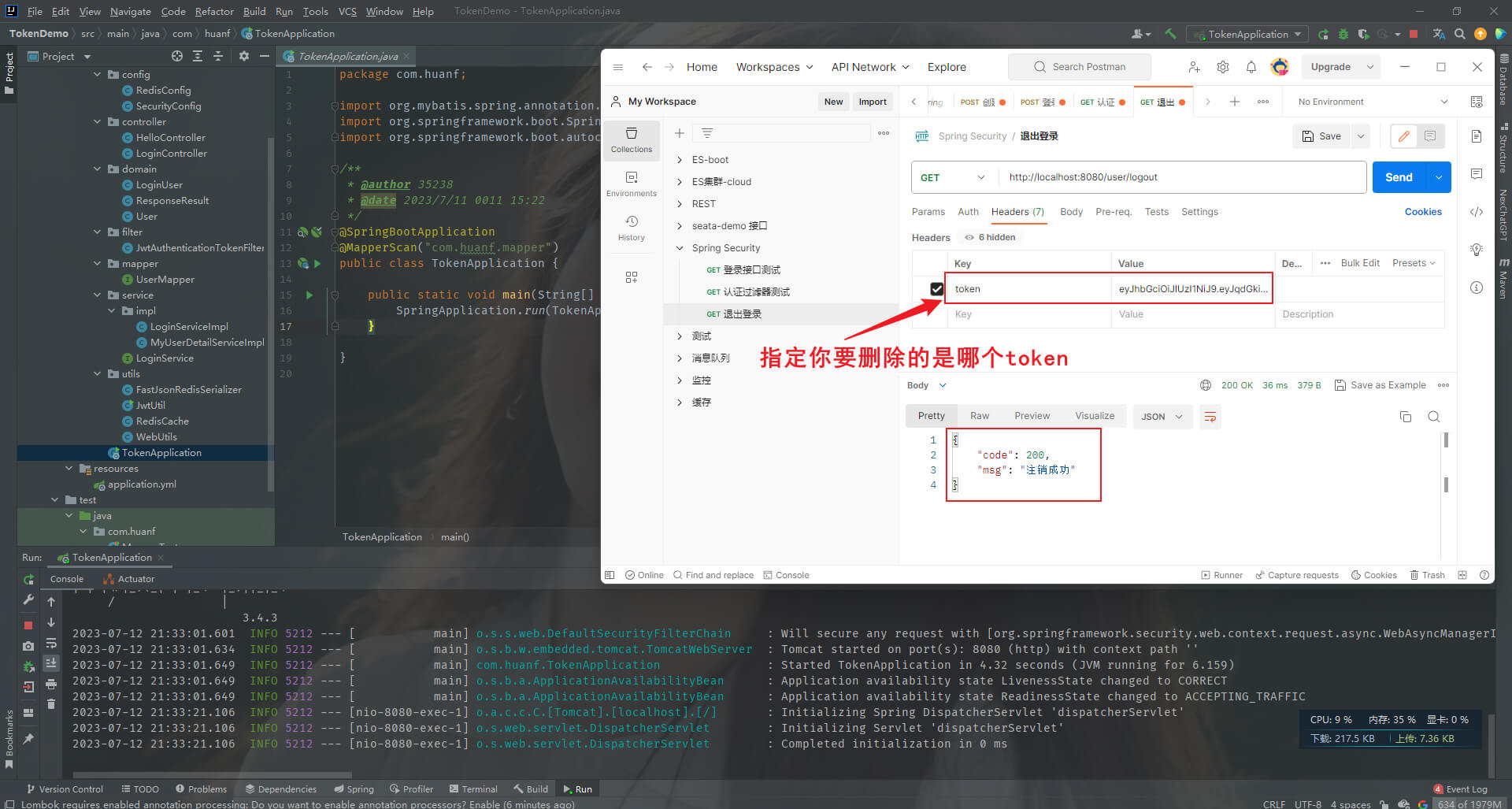Open the Postman notifications bell

(x=1251, y=67)
